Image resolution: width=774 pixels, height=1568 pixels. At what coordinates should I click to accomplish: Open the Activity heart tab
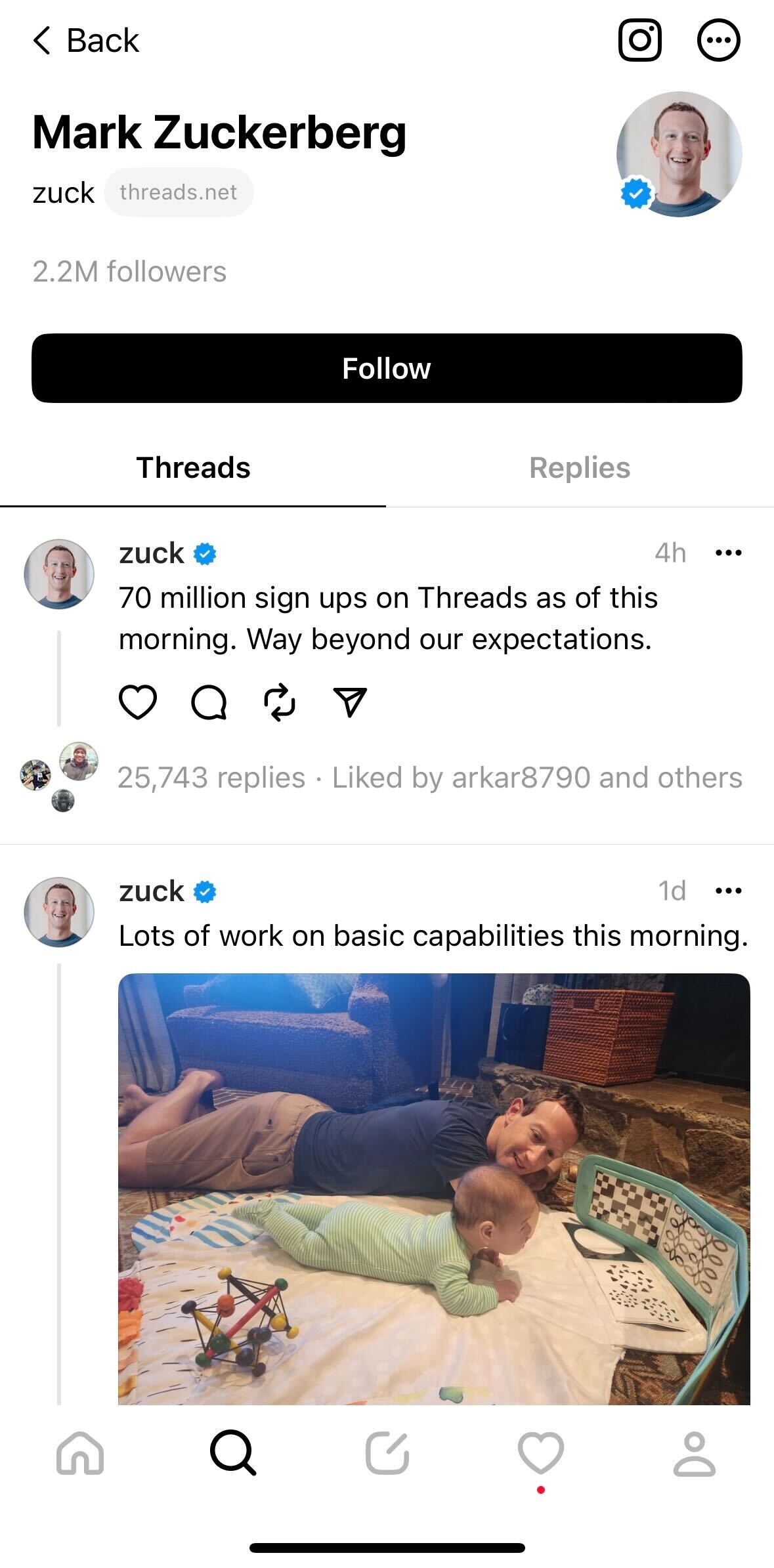[541, 1453]
